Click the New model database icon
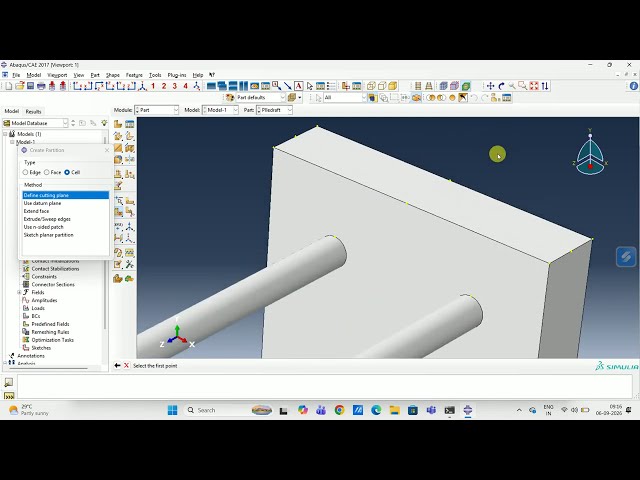The width and height of the screenshot is (640, 480). point(9,86)
